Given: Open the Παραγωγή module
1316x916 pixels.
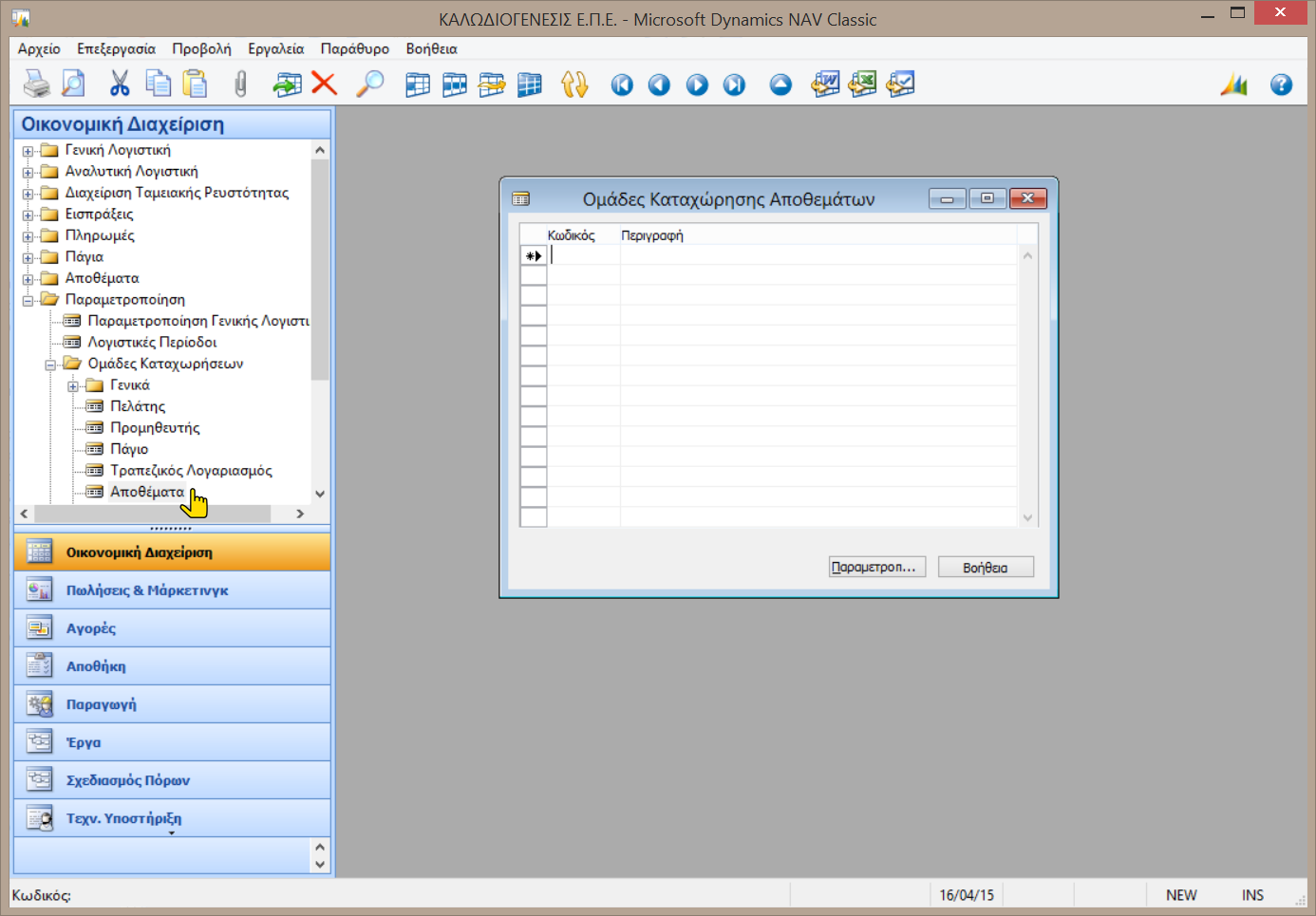Looking at the screenshot, I should coord(172,704).
